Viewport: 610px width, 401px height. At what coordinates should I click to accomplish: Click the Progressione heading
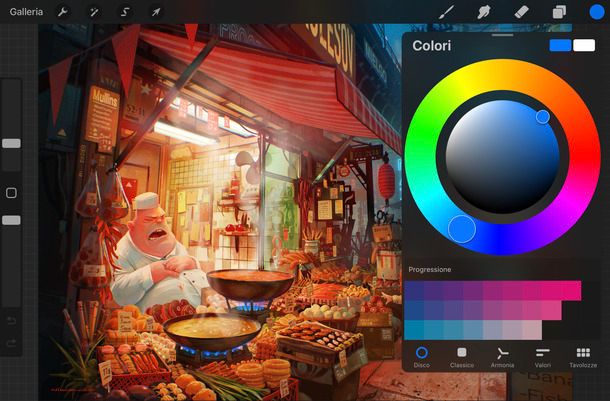tap(429, 270)
